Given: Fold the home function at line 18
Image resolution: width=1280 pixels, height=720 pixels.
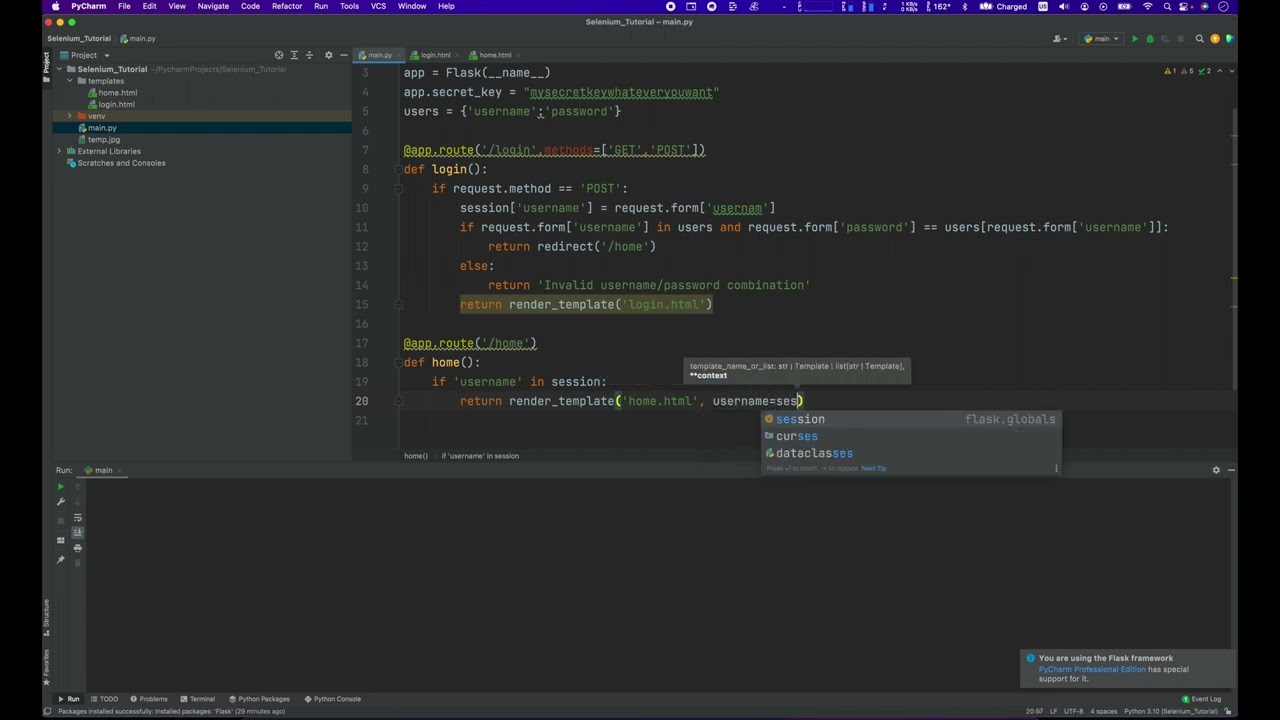Looking at the screenshot, I should pyautogui.click(x=398, y=362).
